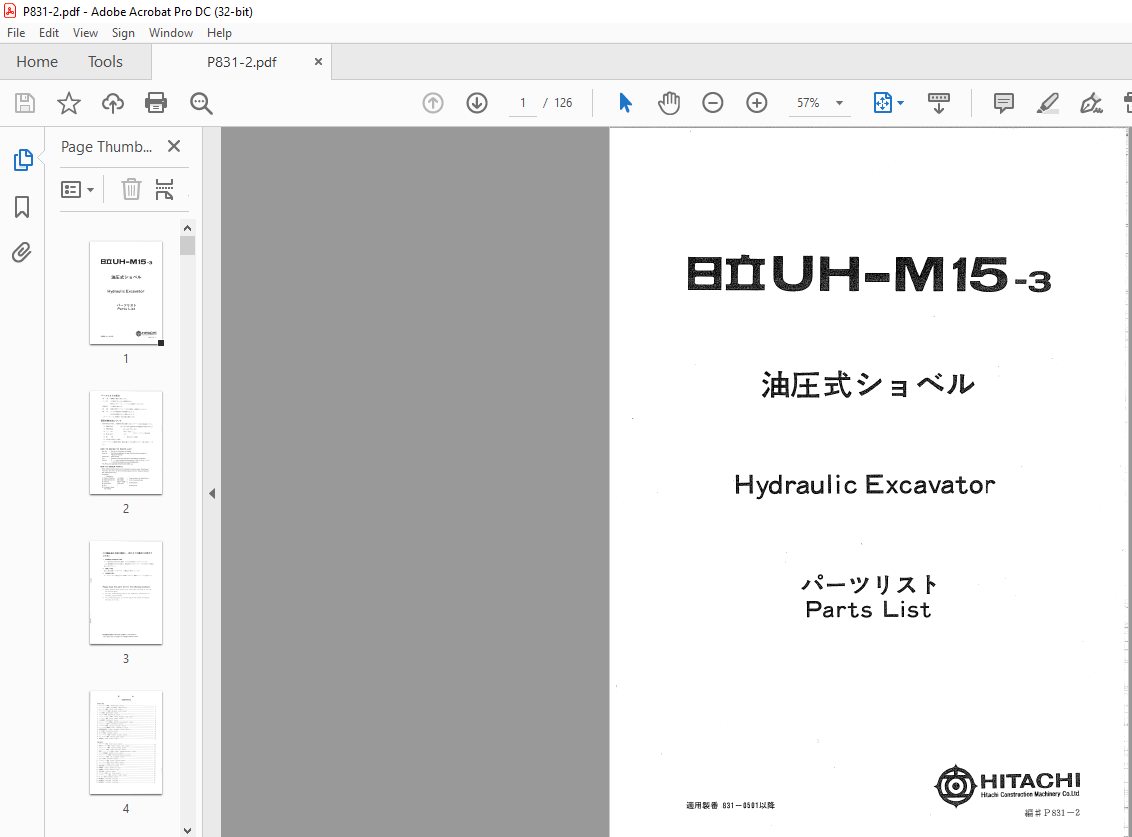Zoom out with minus button
This screenshot has height=837, width=1132.
pyautogui.click(x=713, y=103)
